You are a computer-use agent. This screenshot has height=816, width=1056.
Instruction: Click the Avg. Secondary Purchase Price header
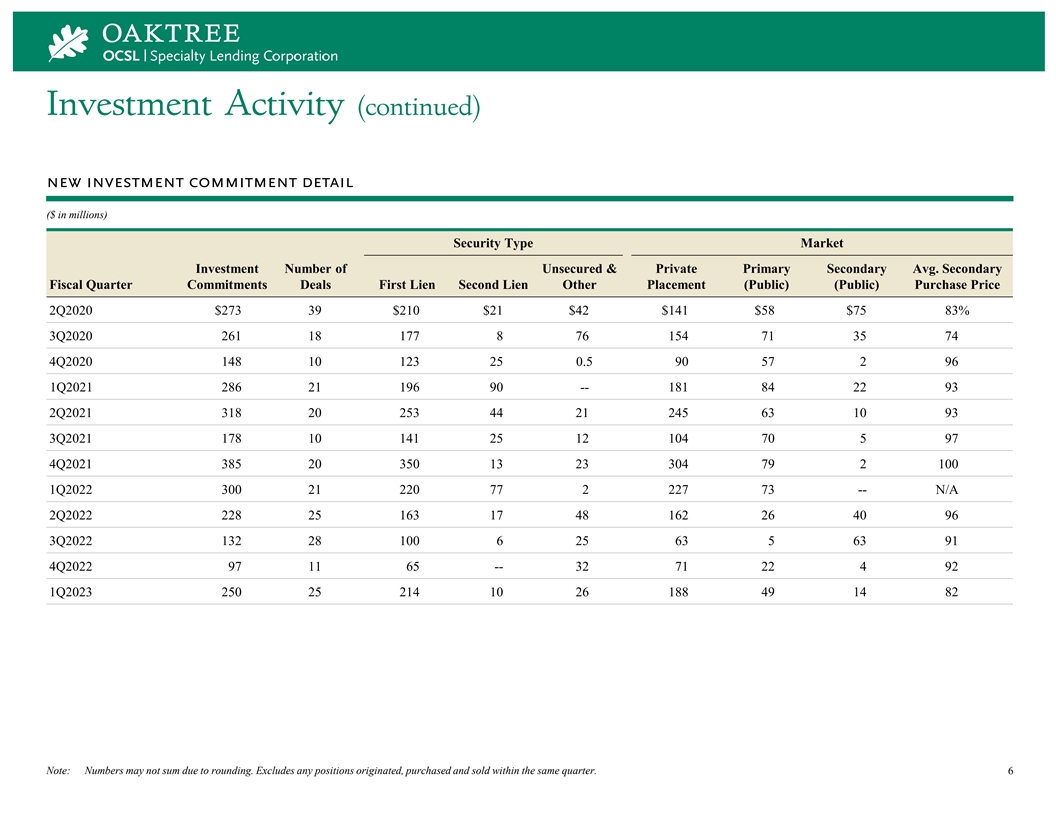click(x=957, y=277)
